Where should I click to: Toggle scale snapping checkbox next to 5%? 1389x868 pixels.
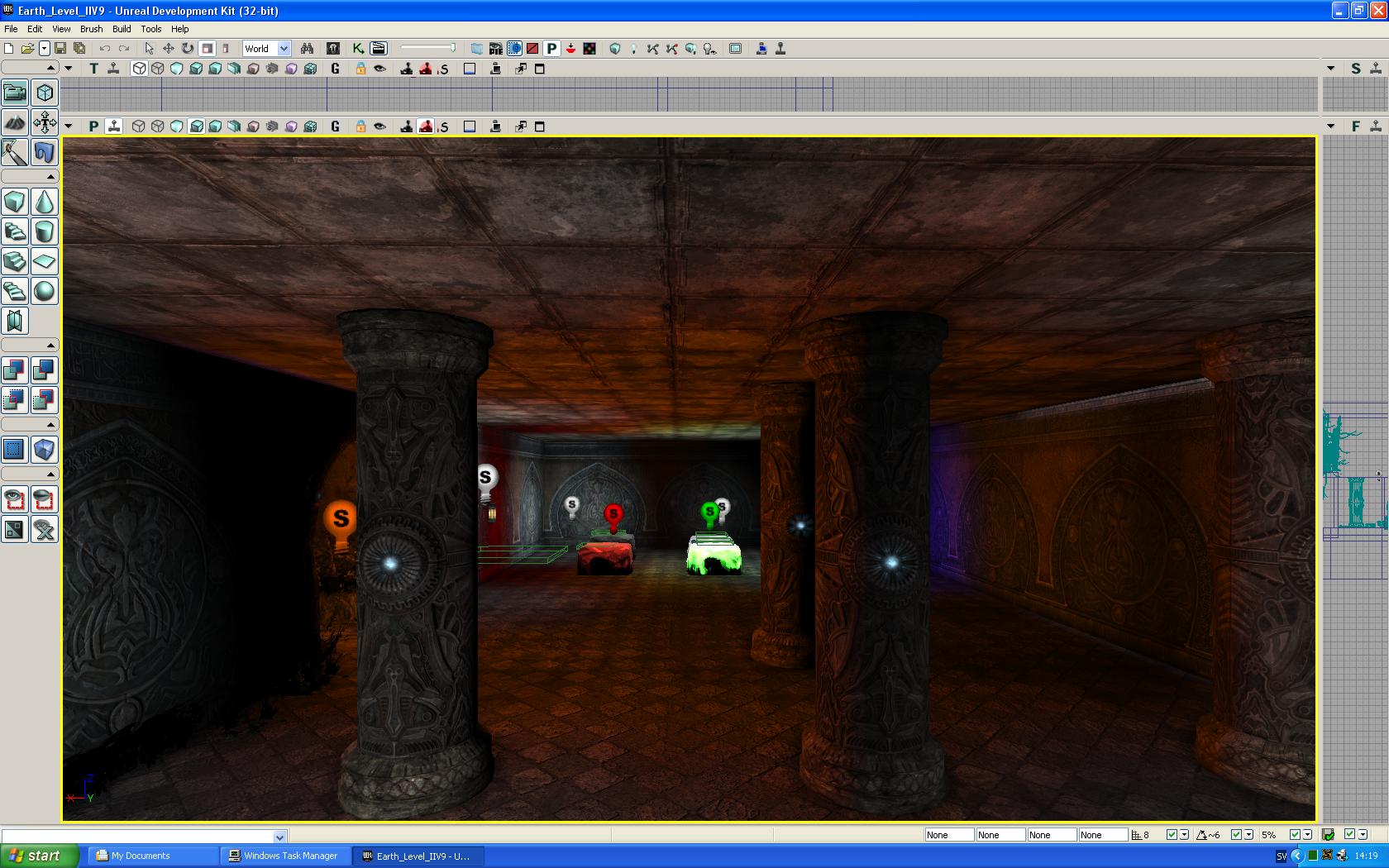[1295, 835]
